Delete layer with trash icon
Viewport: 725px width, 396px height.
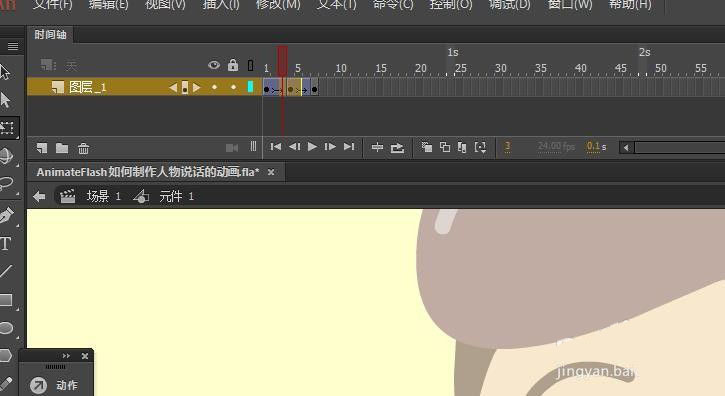(83, 148)
